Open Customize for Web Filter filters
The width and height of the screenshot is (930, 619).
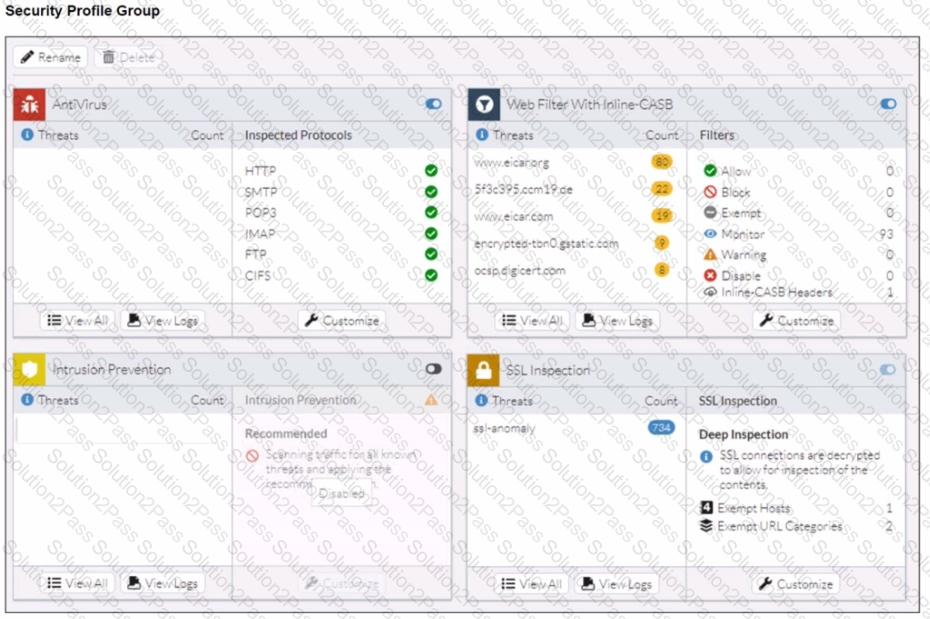(x=796, y=321)
